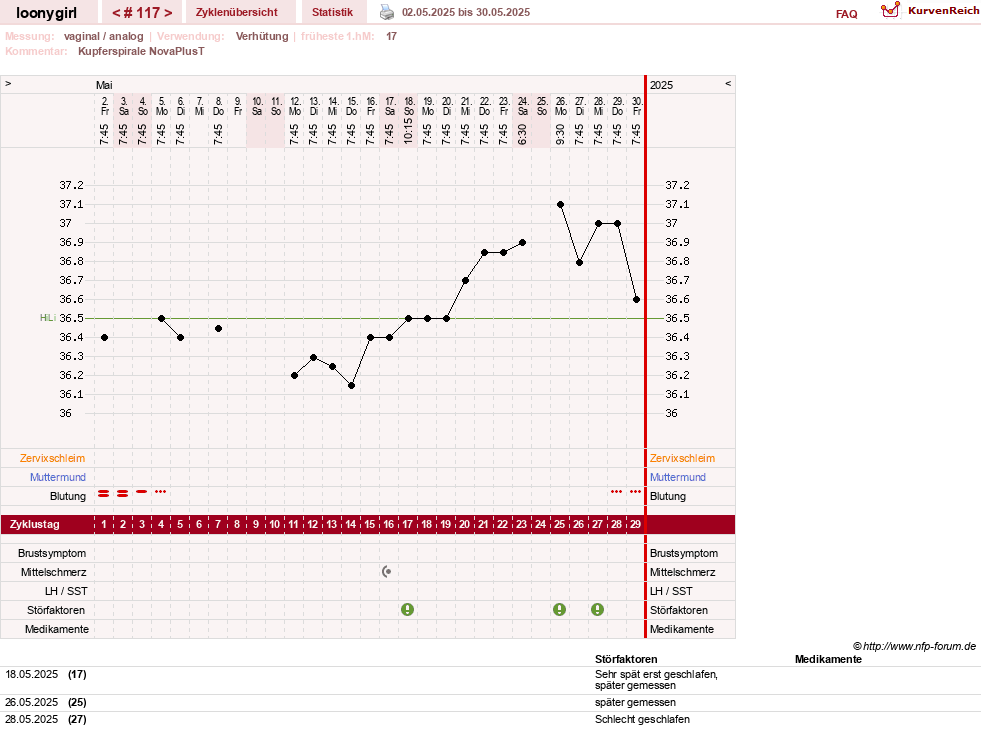Viewport: 981px width, 752px height.
Task: Click the nfp-forum.de copyright link
Action: [914, 646]
